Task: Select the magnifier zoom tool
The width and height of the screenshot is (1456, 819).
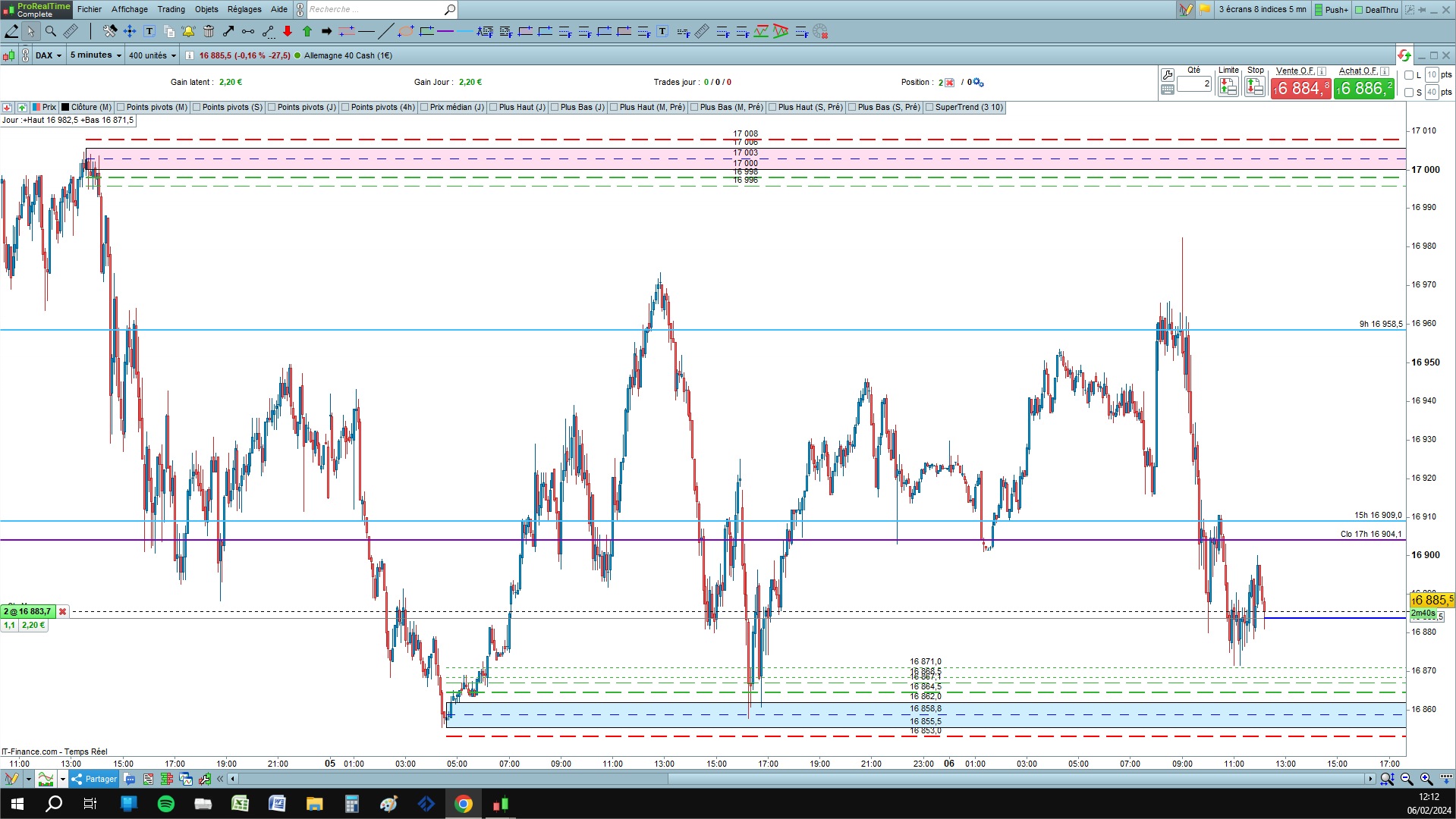Action: point(50,31)
